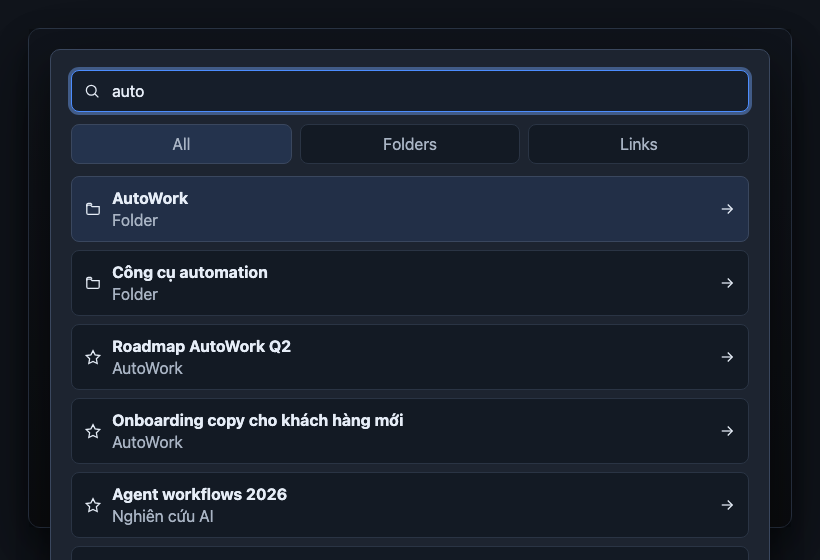Open the AutoWork folder title
Image resolution: width=820 pixels, height=560 pixels.
point(150,199)
